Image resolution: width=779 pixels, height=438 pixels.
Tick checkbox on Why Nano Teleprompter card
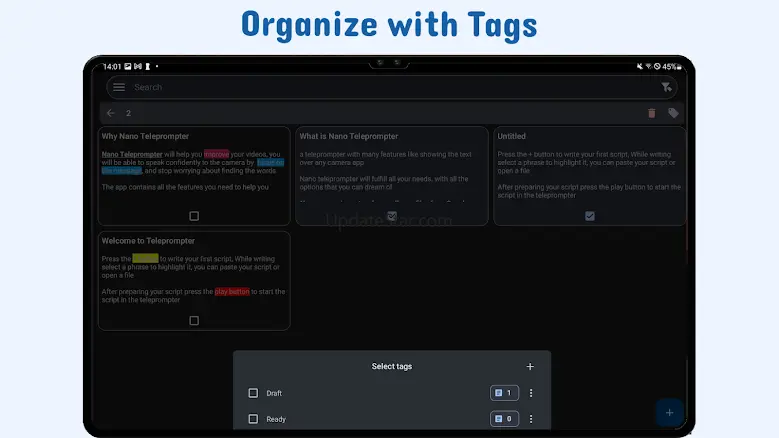194,216
